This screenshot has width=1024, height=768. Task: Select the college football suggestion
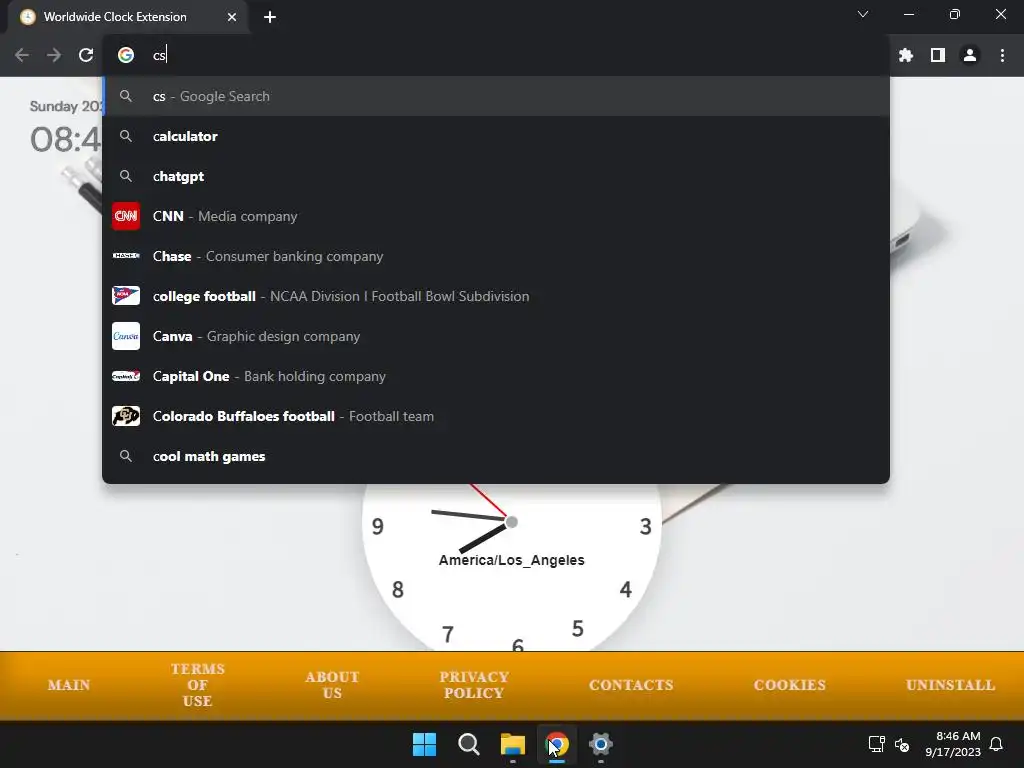[496, 296]
